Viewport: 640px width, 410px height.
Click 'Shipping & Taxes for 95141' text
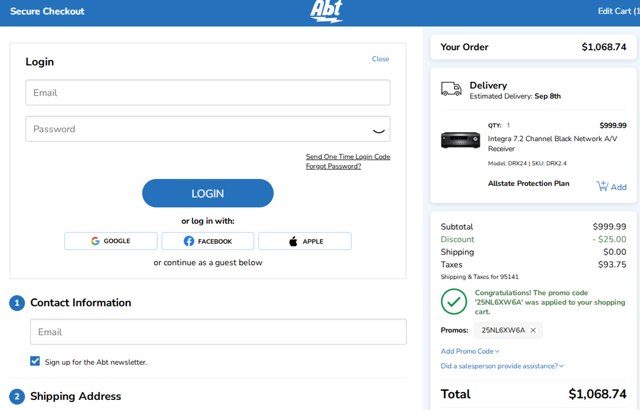click(x=480, y=277)
